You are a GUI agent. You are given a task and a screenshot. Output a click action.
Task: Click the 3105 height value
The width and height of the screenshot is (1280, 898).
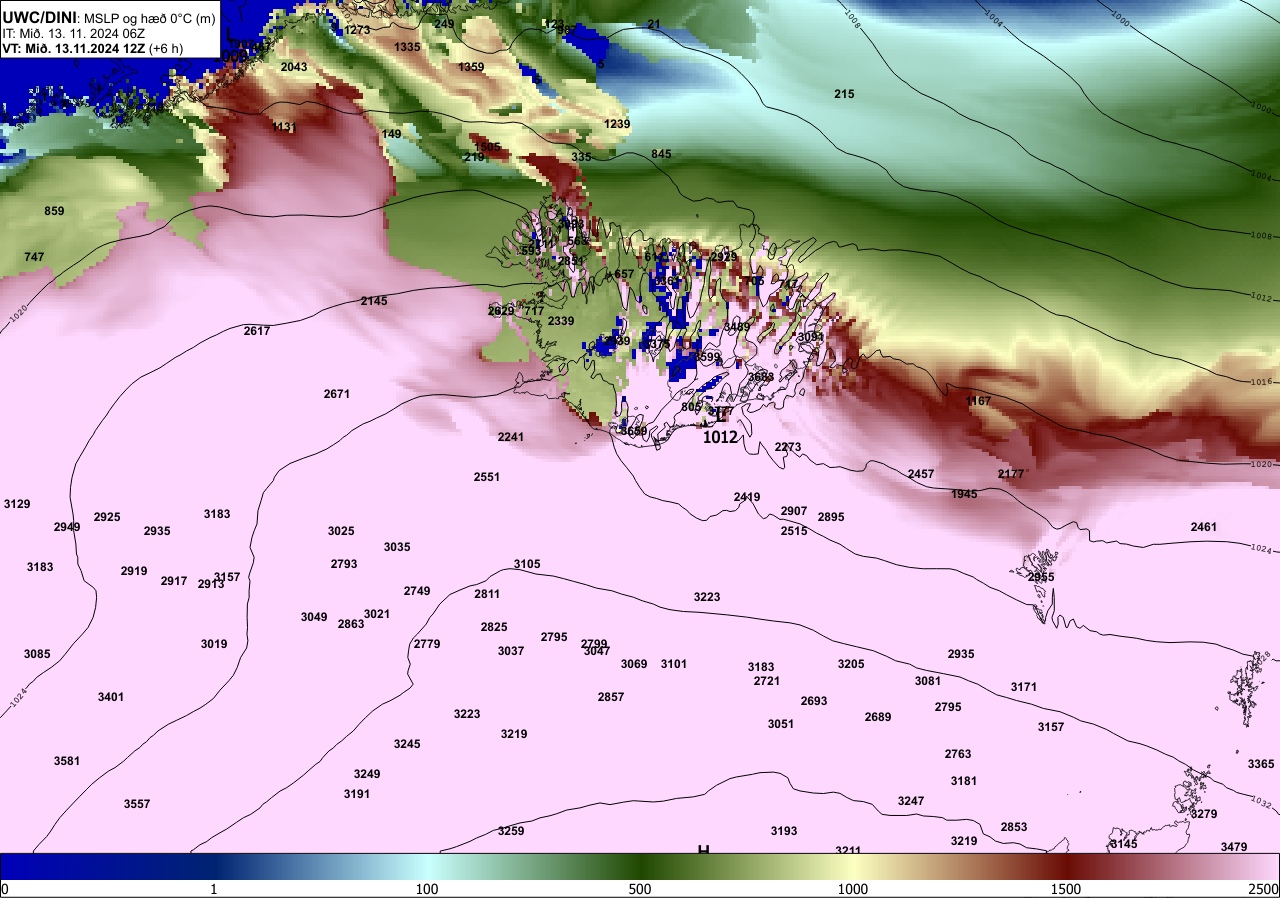527,564
